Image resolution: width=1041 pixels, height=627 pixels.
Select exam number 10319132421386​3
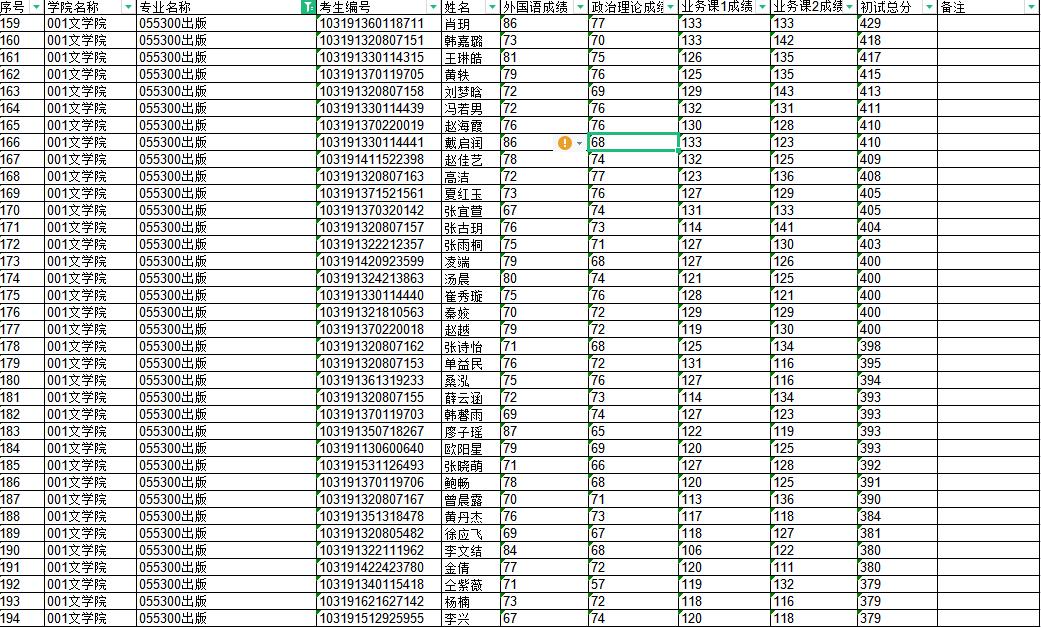click(x=379, y=279)
